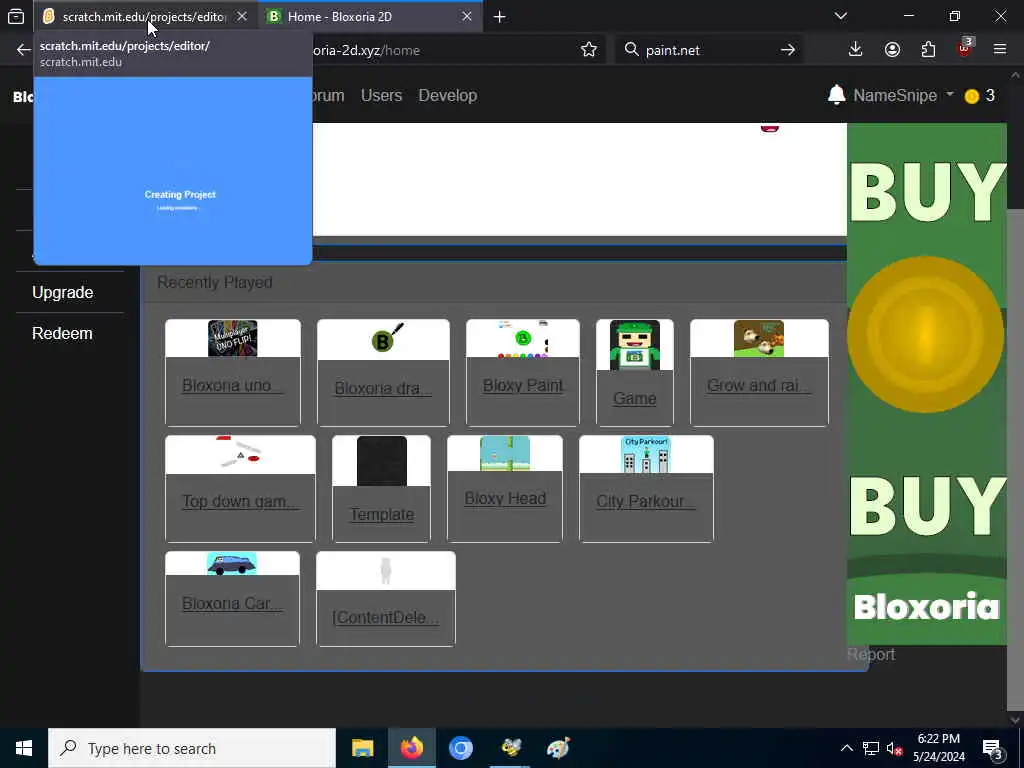The height and width of the screenshot is (768, 1024).
Task: Click the Report link under the ad
Action: 871,654
